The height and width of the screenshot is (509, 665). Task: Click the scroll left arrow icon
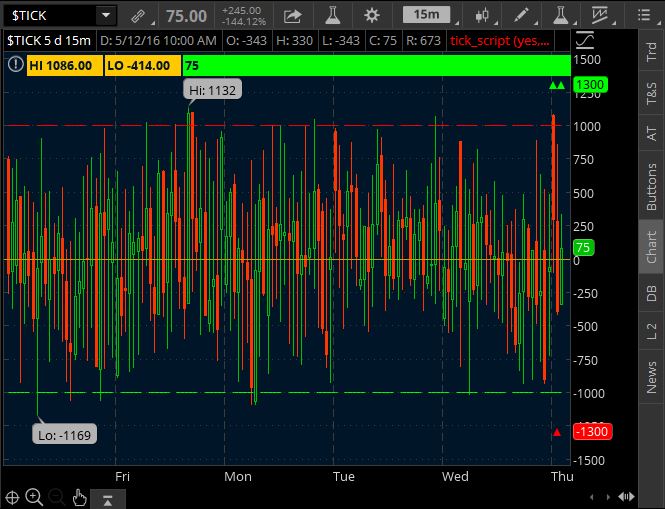pos(592,497)
